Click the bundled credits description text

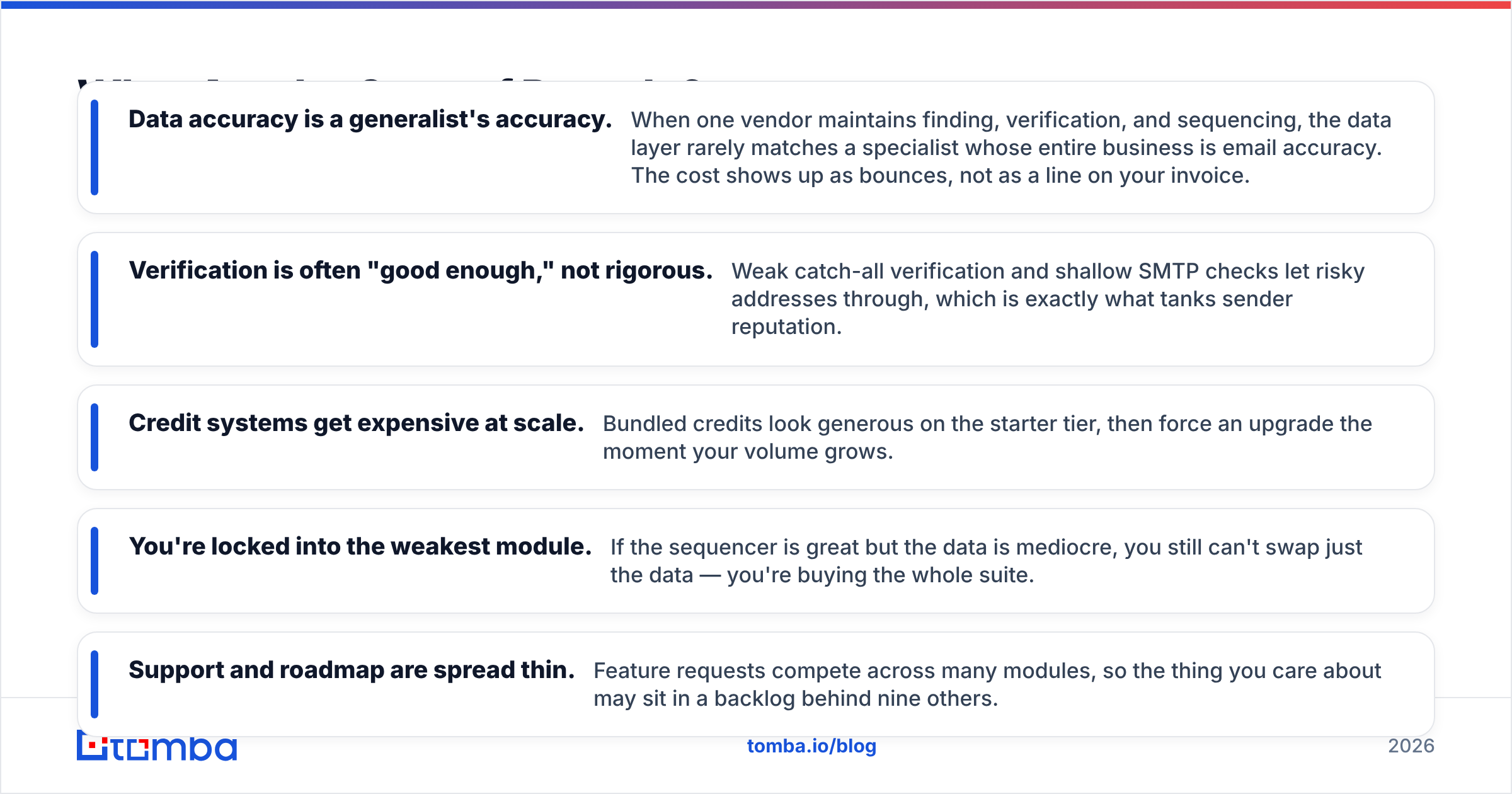(987, 437)
